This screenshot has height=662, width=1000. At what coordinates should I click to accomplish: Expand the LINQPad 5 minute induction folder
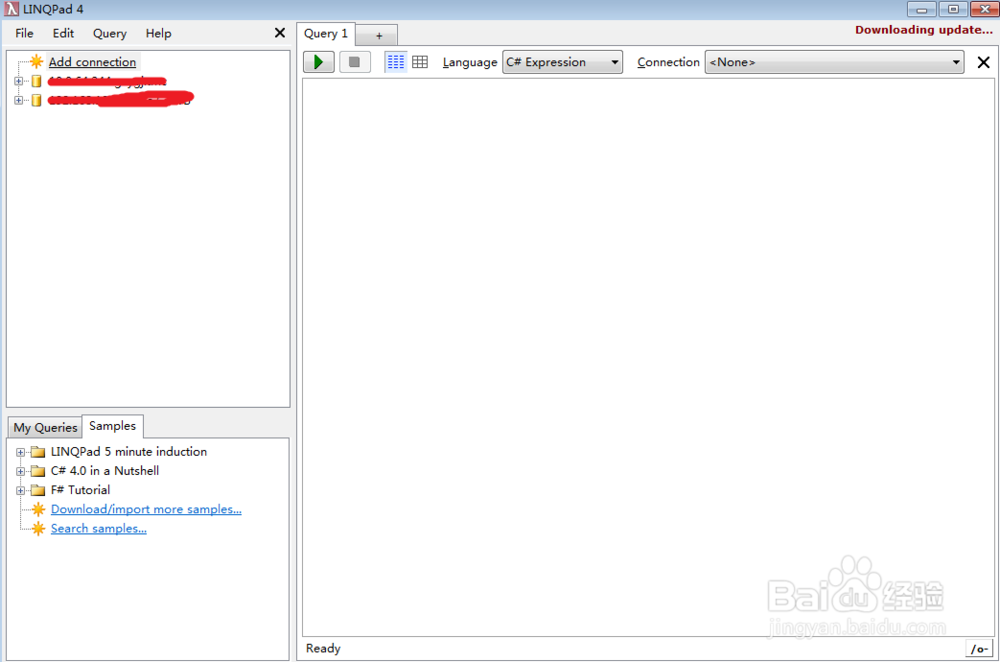pos(20,452)
